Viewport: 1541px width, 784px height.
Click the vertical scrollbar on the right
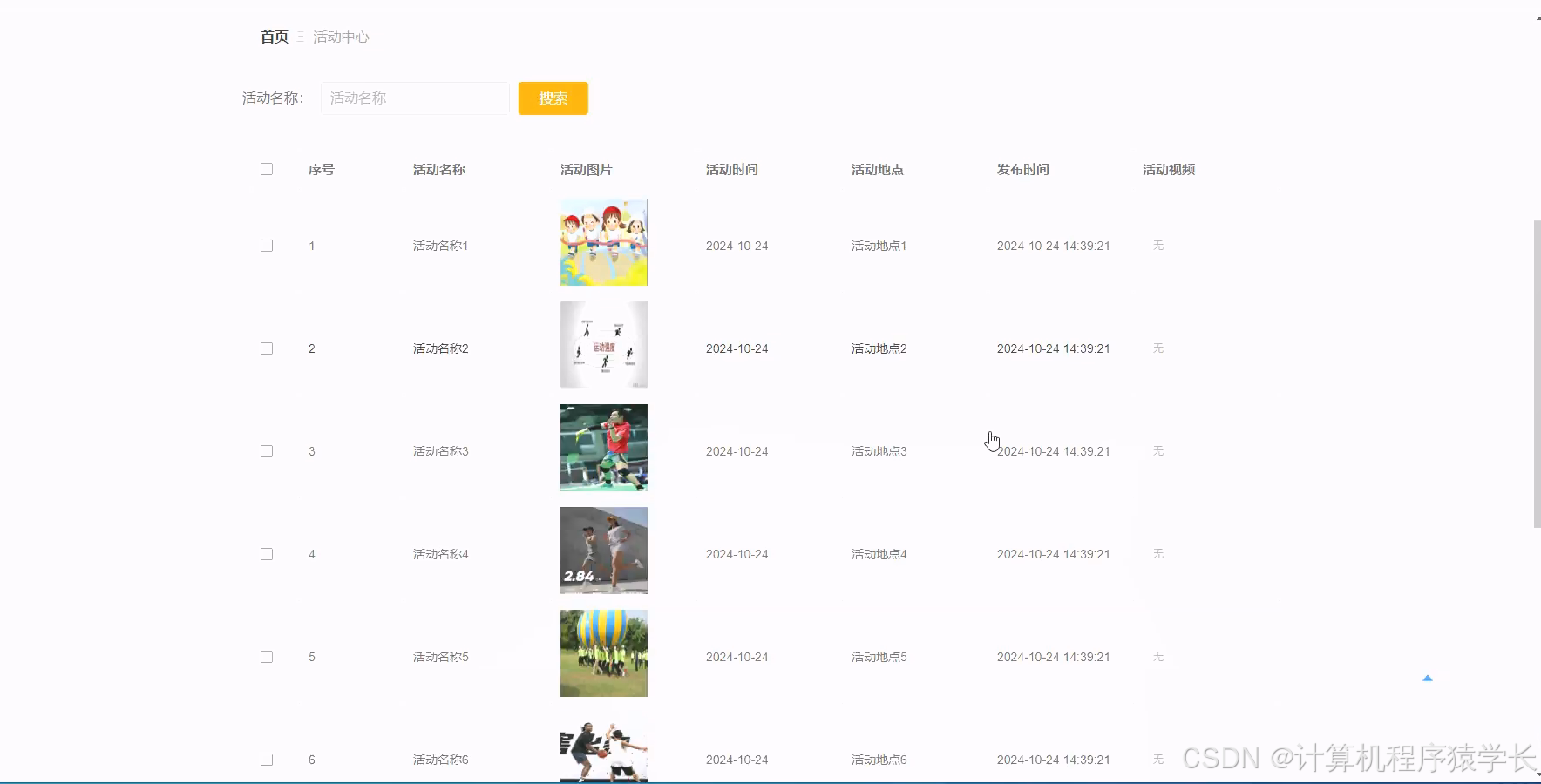[x=1535, y=375]
